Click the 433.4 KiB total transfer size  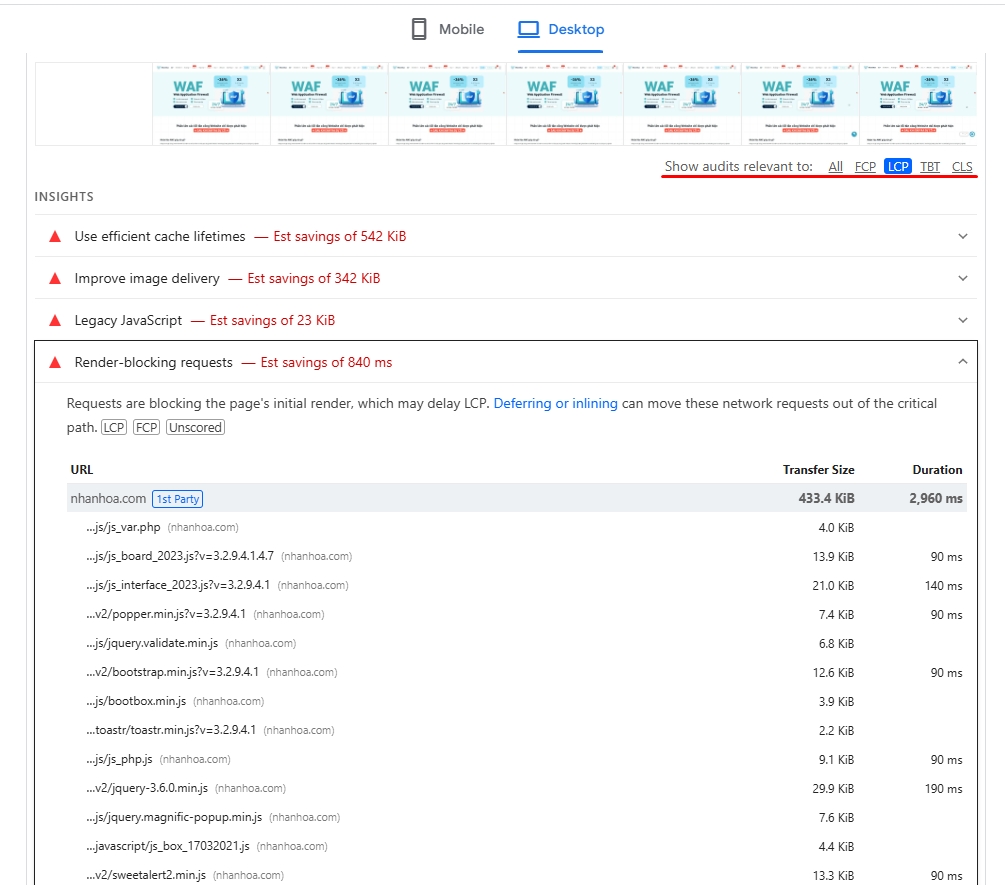(826, 499)
